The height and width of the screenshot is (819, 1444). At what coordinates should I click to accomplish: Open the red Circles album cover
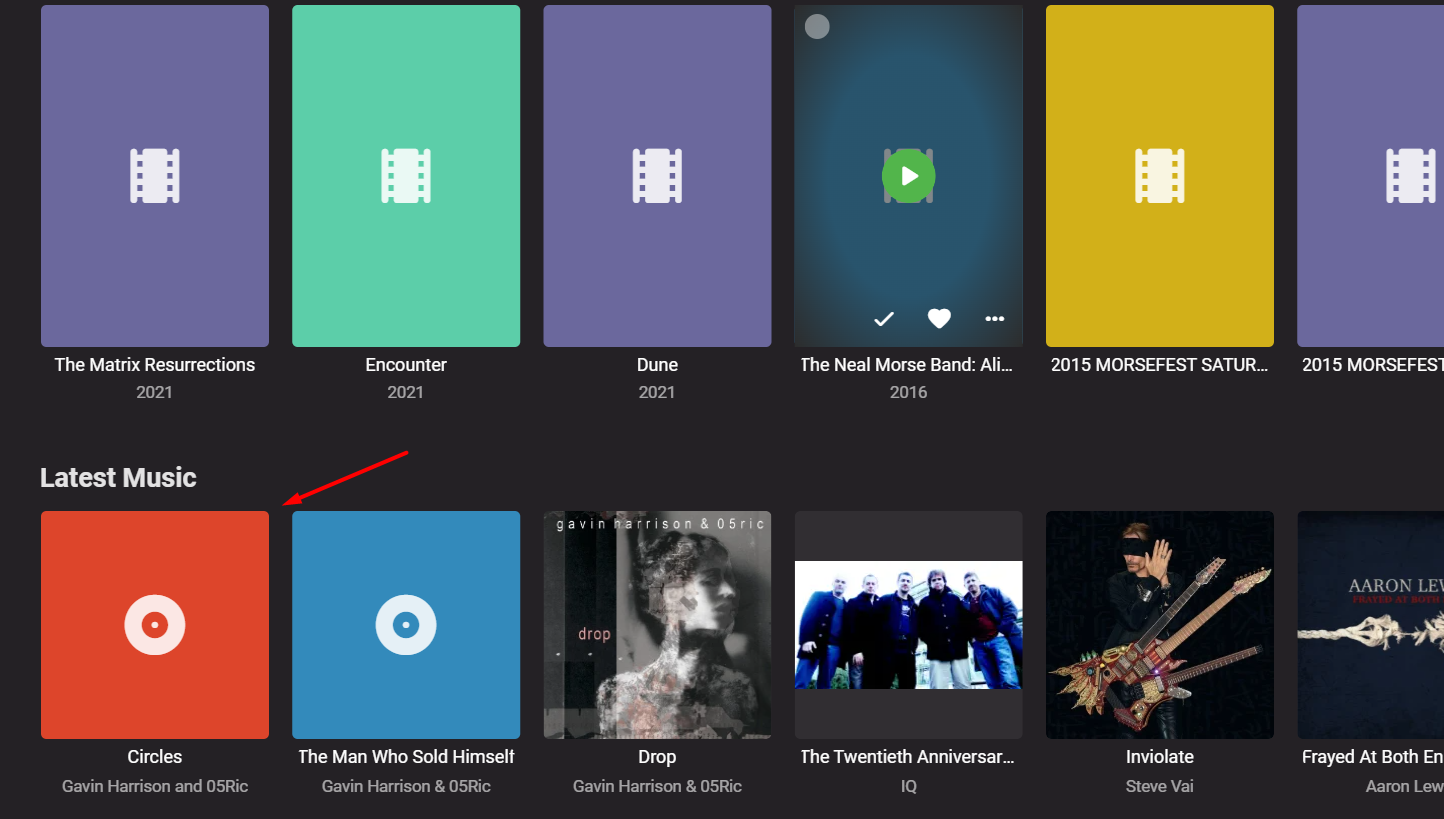155,625
